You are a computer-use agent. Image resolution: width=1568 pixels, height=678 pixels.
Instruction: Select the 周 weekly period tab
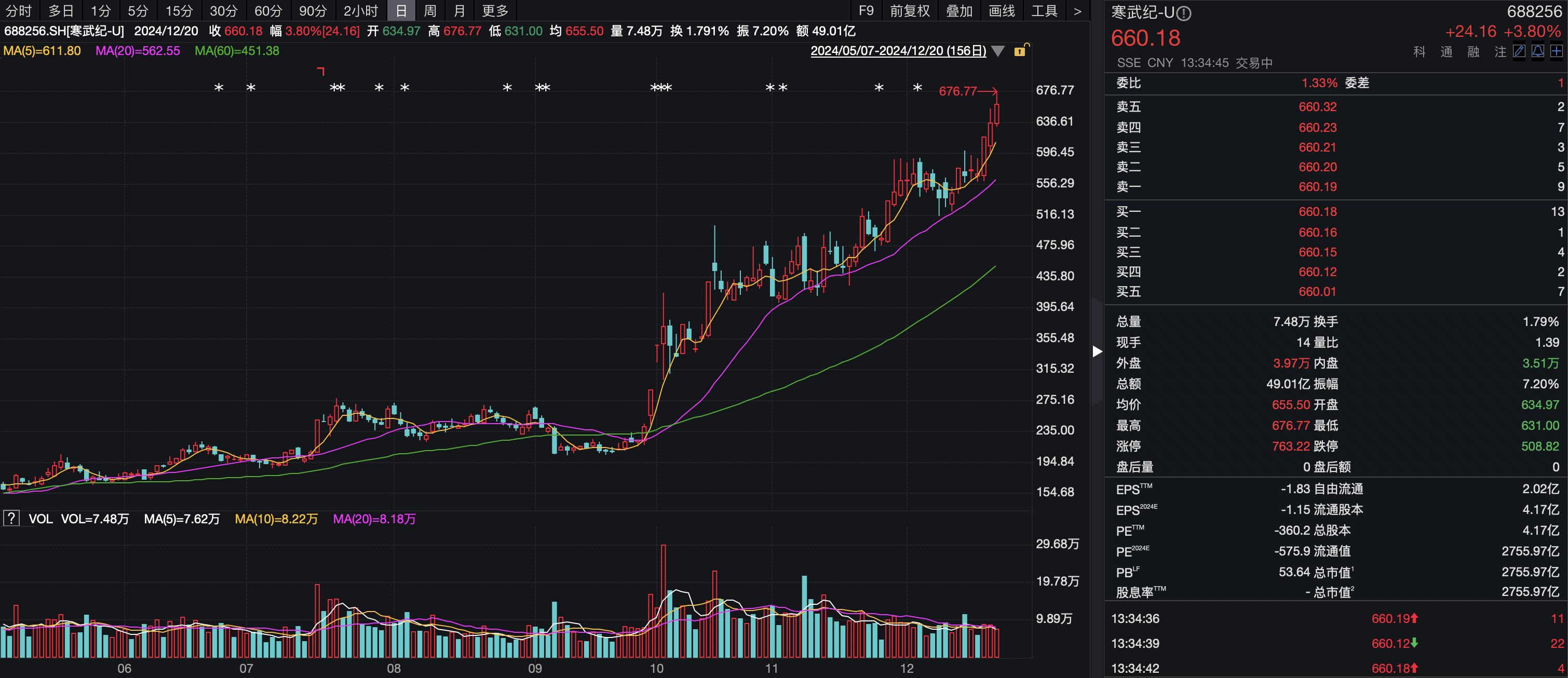coord(430,11)
